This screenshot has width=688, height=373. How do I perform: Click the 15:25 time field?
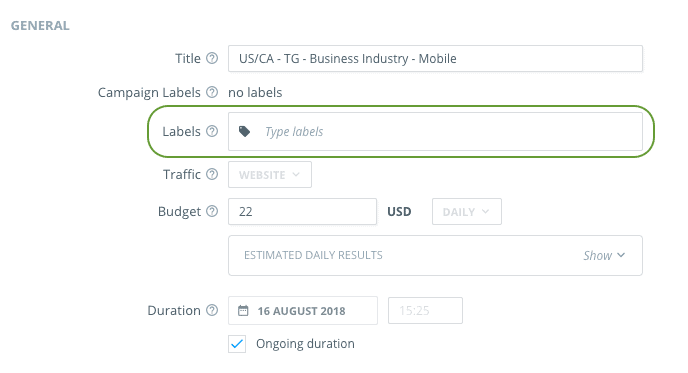tap(425, 311)
